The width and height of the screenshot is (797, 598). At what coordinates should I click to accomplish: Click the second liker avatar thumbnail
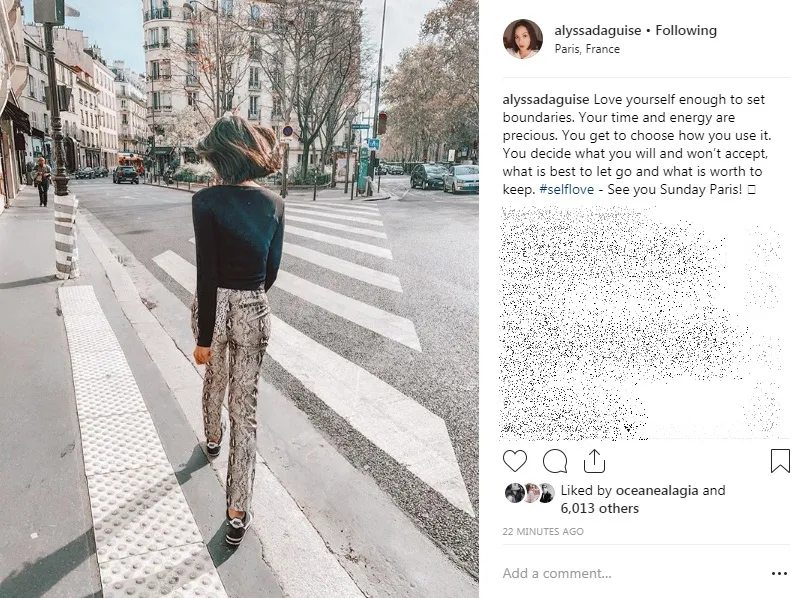pyautogui.click(x=531, y=493)
